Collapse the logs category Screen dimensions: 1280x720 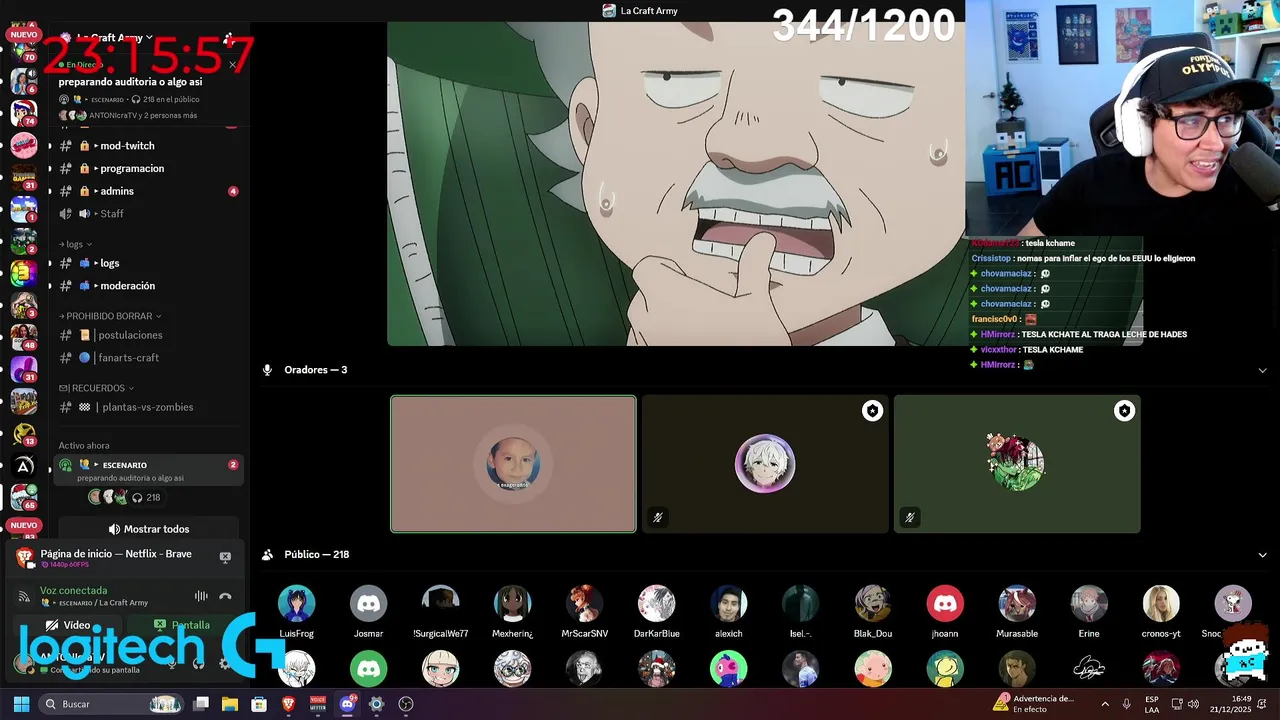click(75, 244)
